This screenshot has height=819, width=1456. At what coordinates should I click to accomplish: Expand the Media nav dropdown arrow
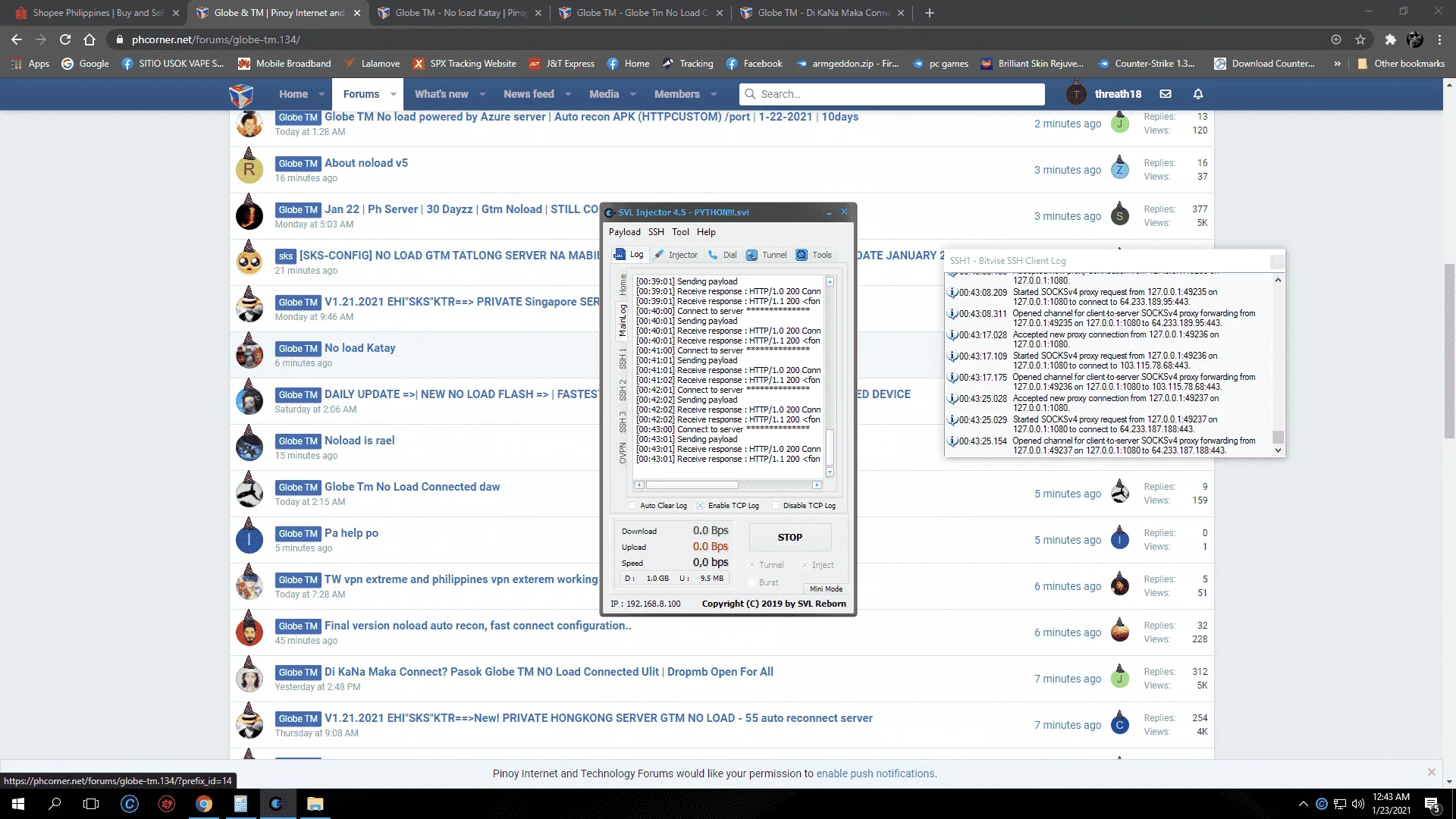pos(633,95)
